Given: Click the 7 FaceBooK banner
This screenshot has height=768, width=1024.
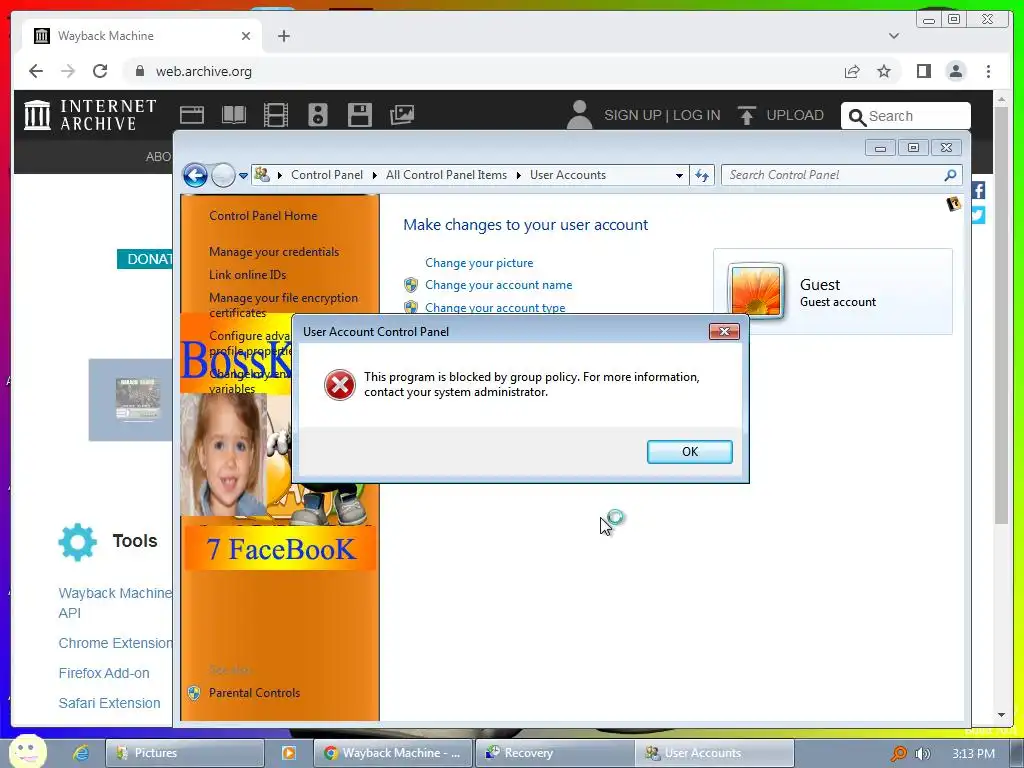Looking at the screenshot, I should click(281, 549).
